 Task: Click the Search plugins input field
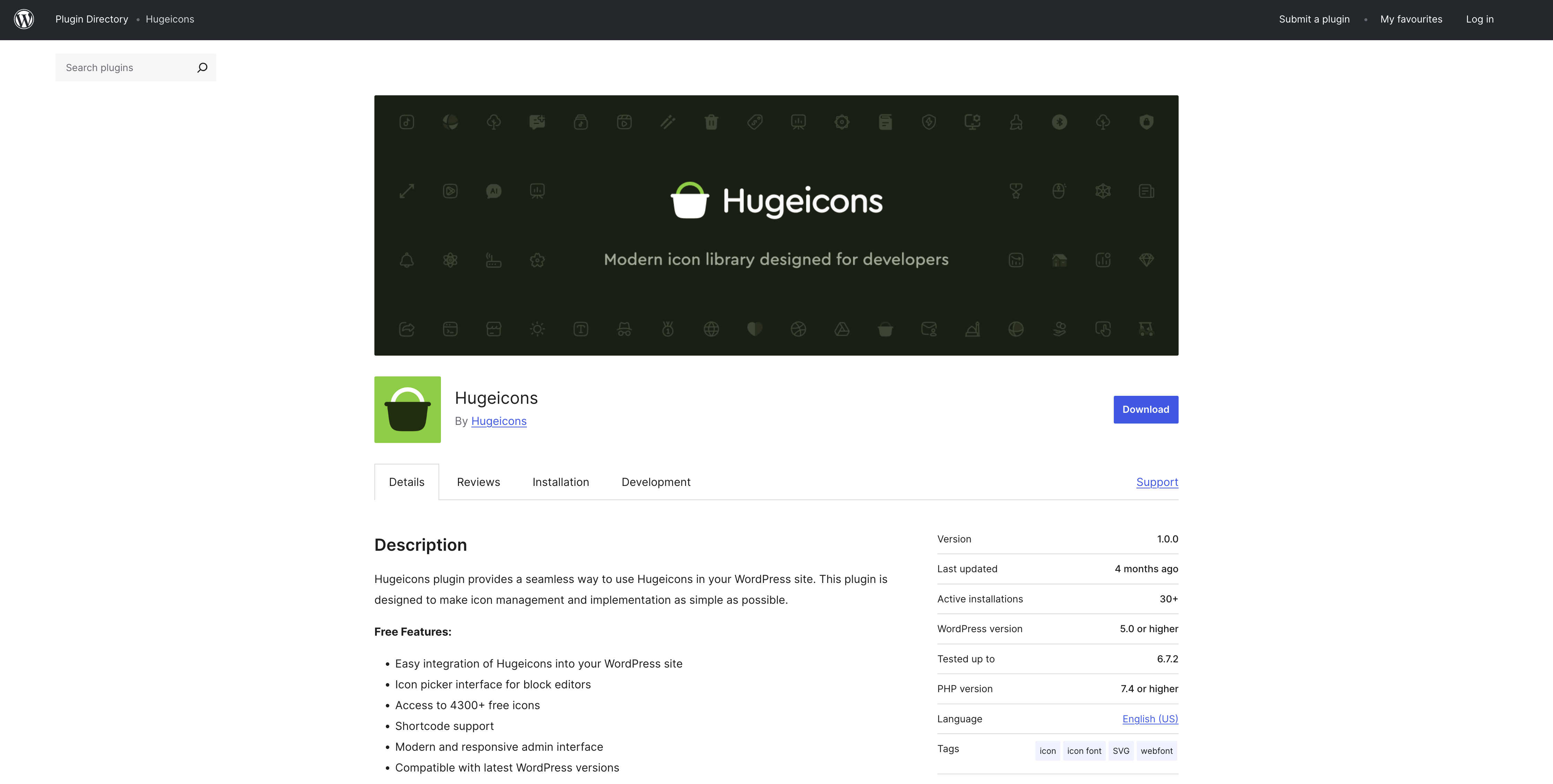tap(121, 68)
